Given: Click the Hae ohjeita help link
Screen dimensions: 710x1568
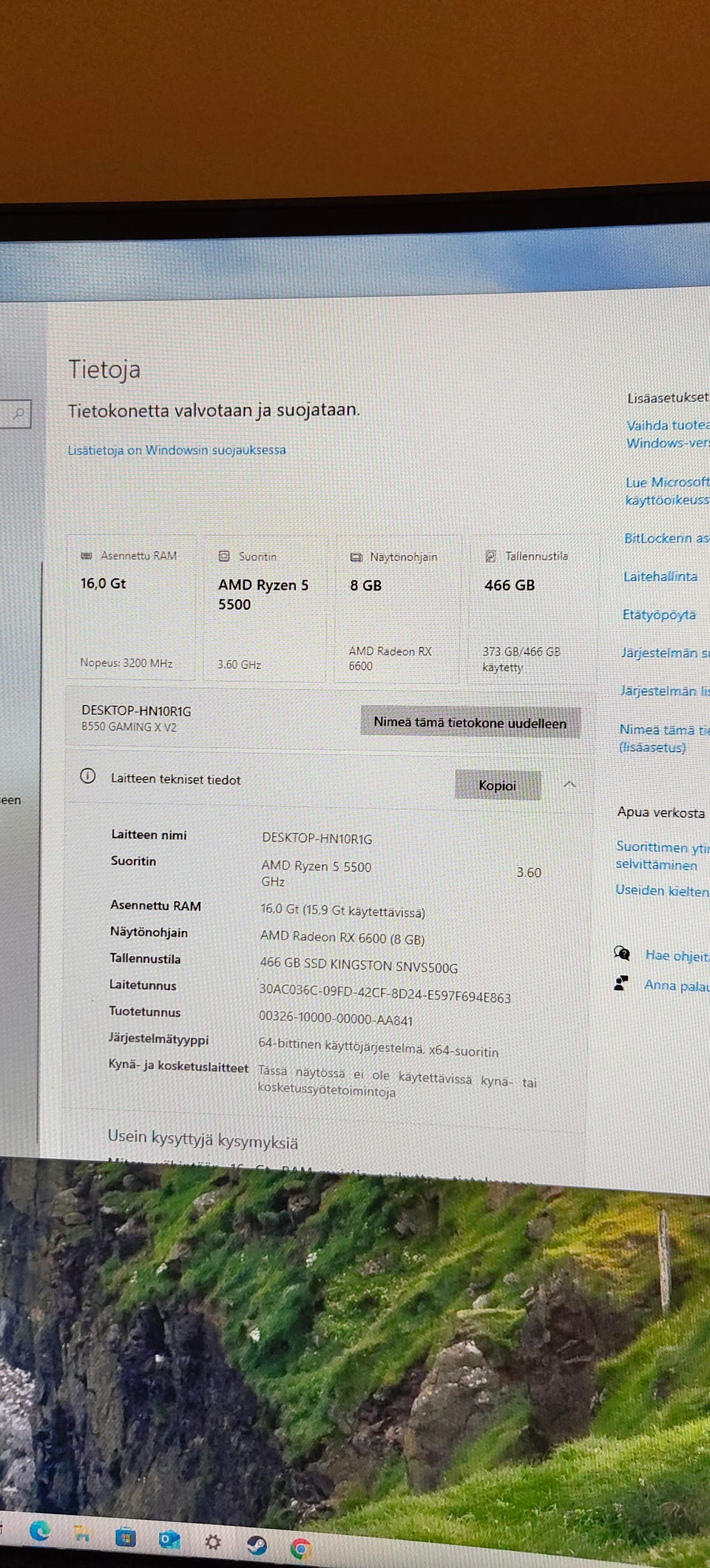Looking at the screenshot, I should (x=677, y=955).
